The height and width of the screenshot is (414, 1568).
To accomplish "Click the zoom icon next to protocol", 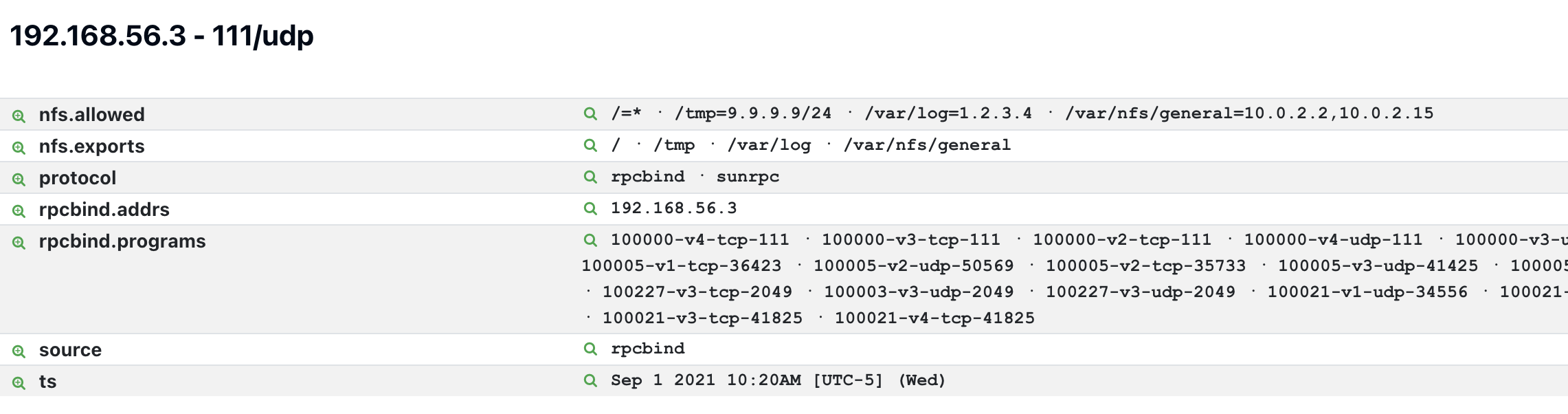I will tap(19, 179).
